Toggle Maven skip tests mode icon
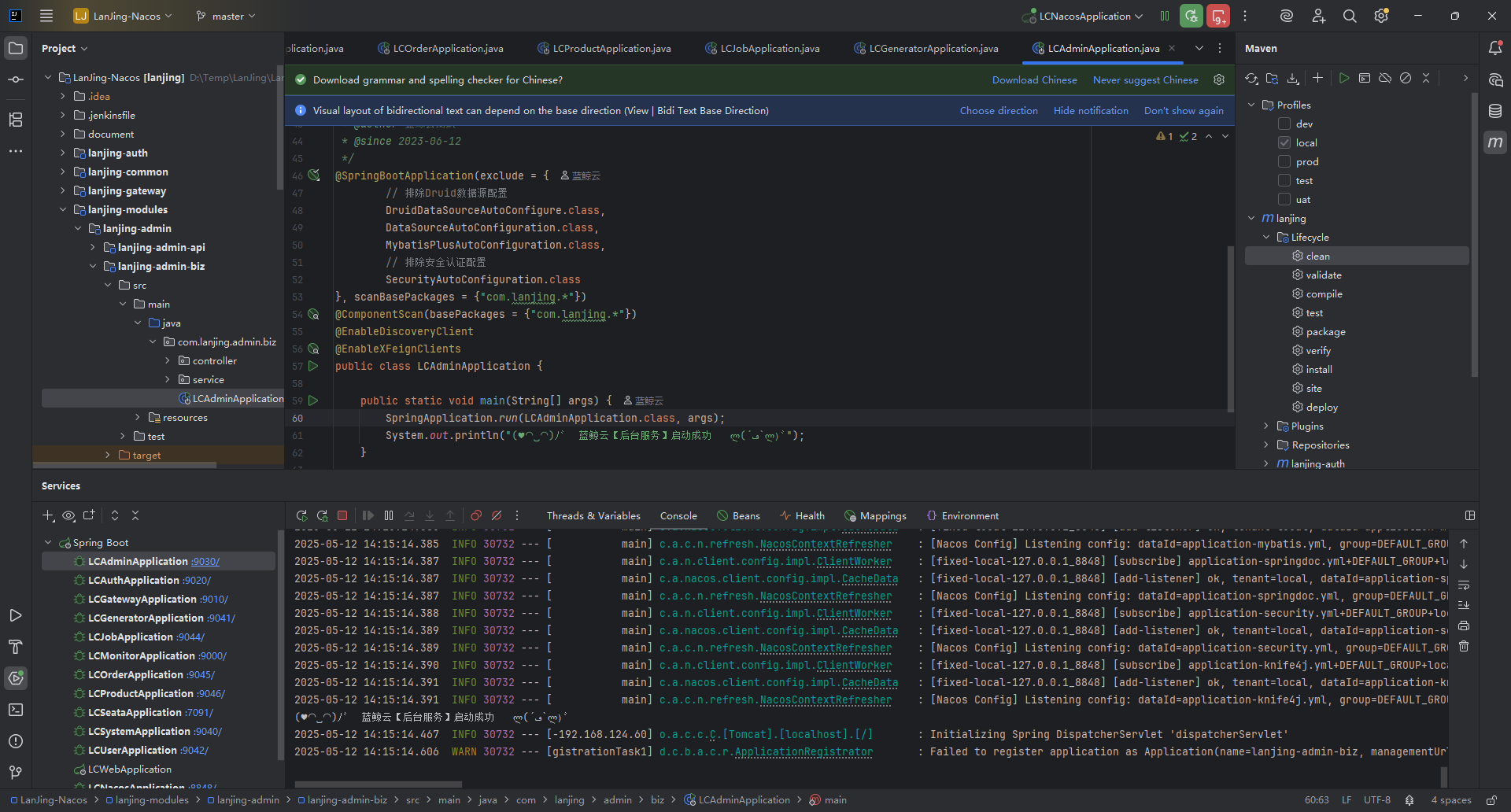Viewport: 1511px width, 812px height. point(1406,78)
